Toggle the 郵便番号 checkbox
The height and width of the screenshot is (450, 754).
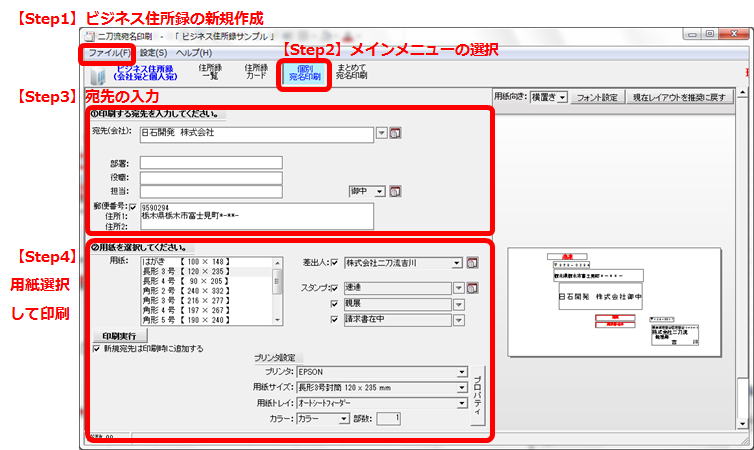[x=133, y=207]
